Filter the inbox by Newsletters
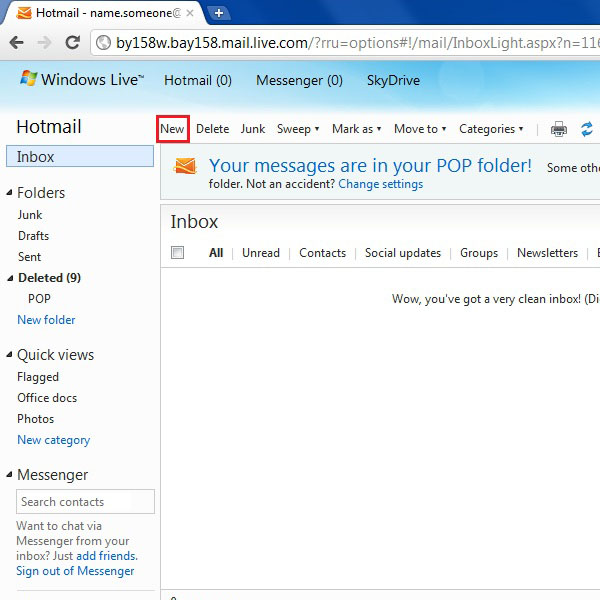Image resolution: width=600 pixels, height=600 pixels. click(547, 253)
